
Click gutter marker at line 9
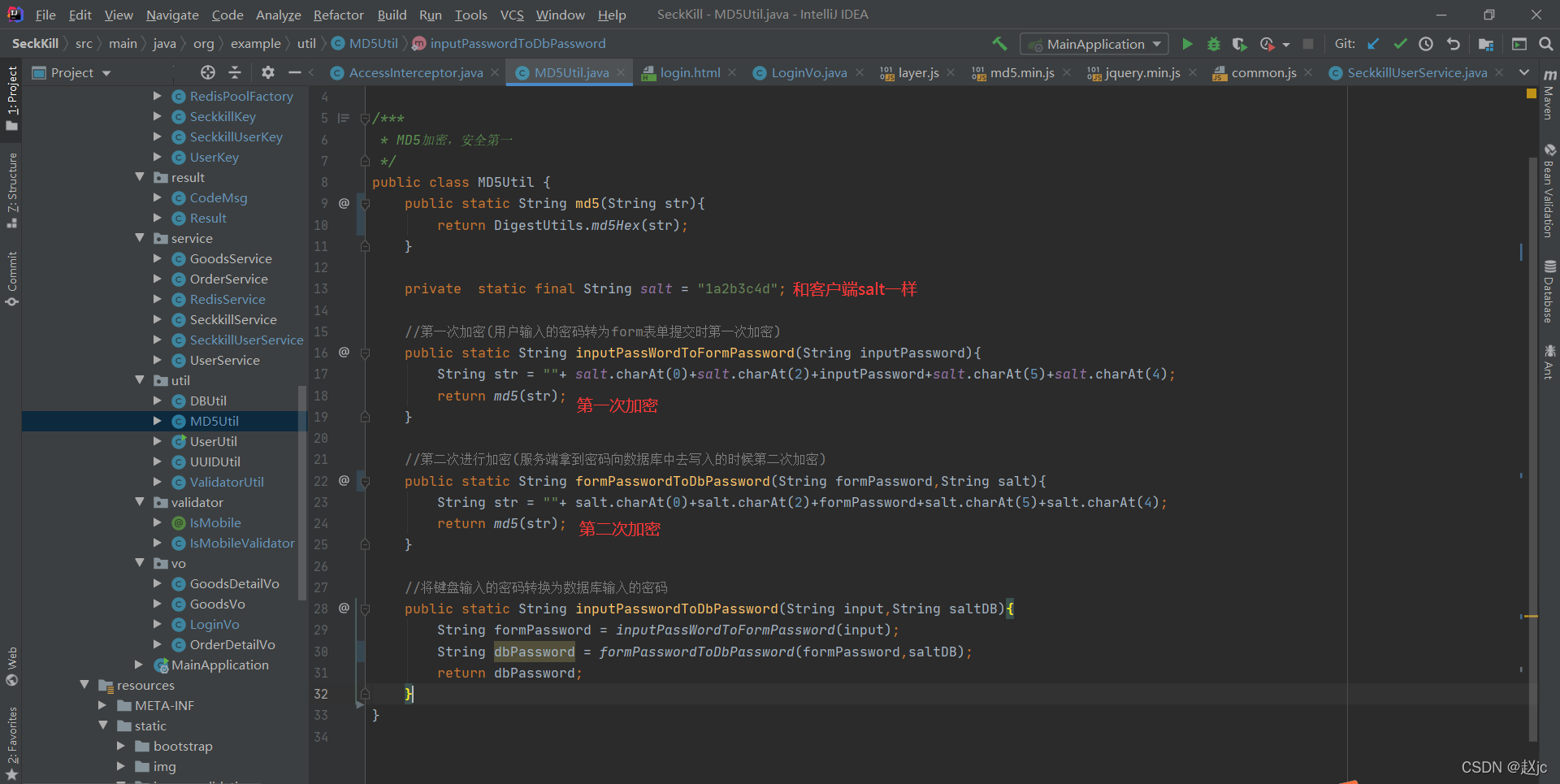tap(344, 203)
